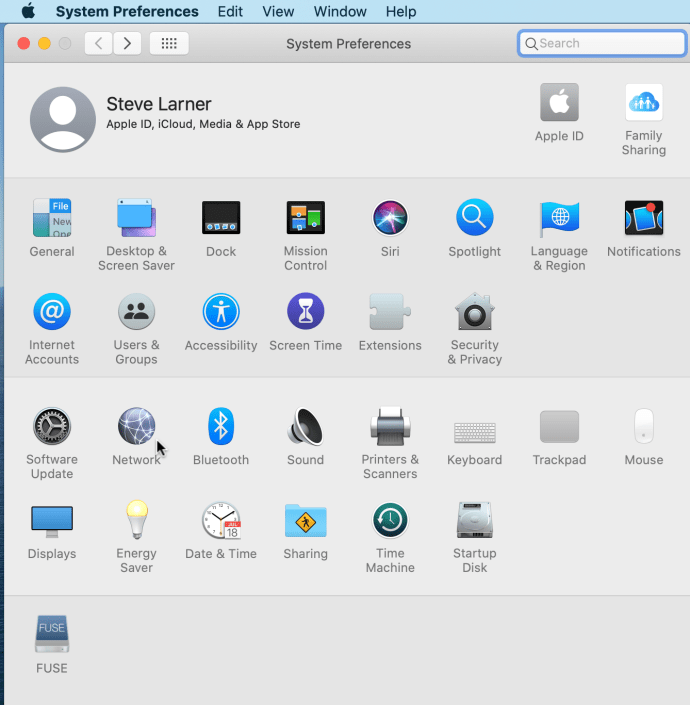Screen dimensions: 690x705
Task: Open Bluetooth settings
Action: point(220,427)
